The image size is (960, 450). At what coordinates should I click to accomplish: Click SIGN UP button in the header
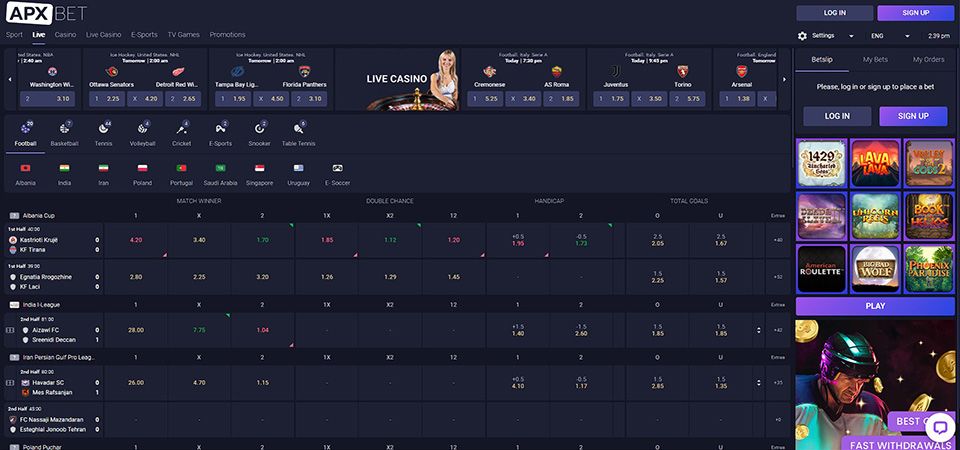915,13
